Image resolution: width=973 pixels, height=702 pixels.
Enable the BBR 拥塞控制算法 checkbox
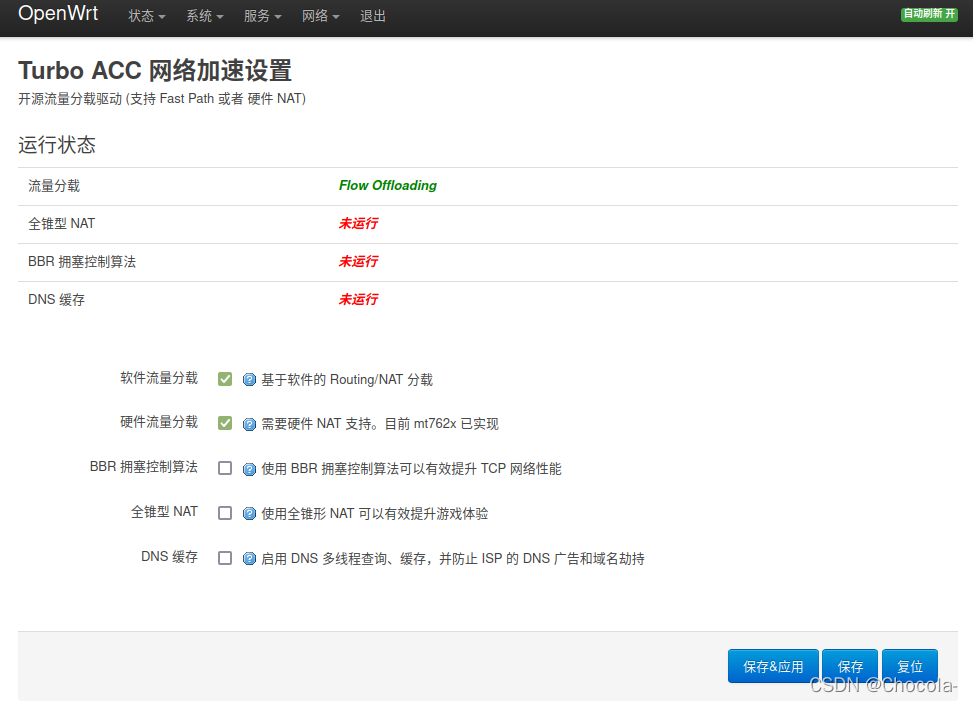click(225, 468)
